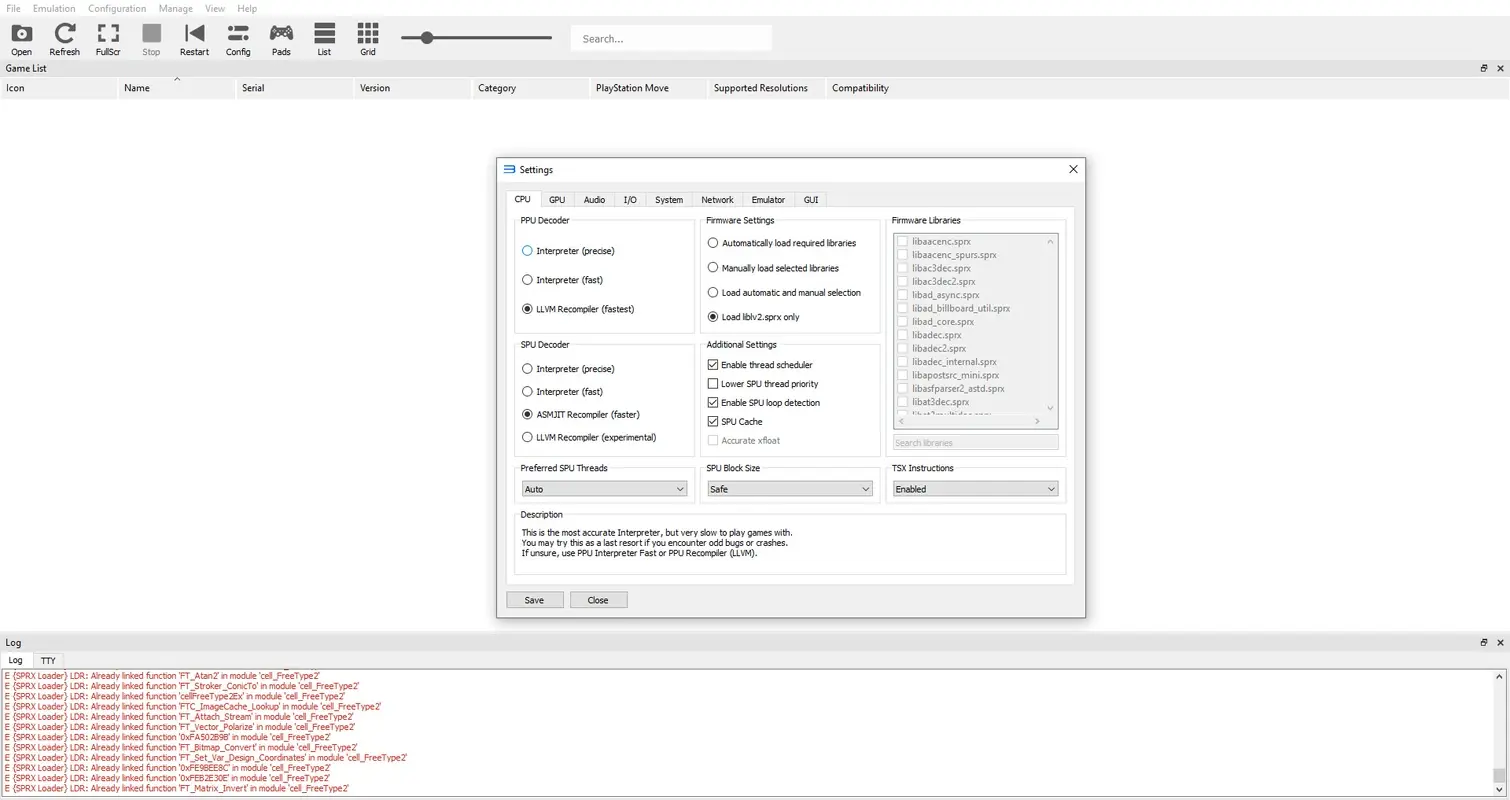This screenshot has height=800, width=1510.
Task: Select the LLVM Recompiler (experimental) SPU decoder
Action: click(x=527, y=437)
